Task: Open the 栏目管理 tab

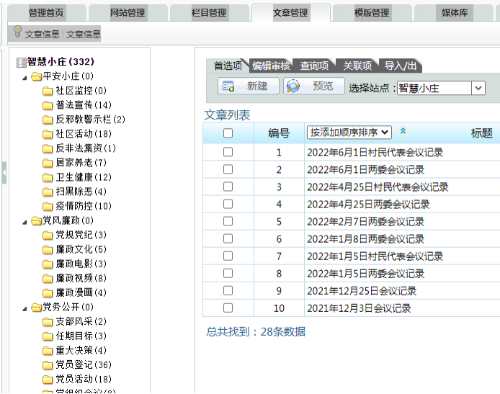Action: tap(209, 13)
